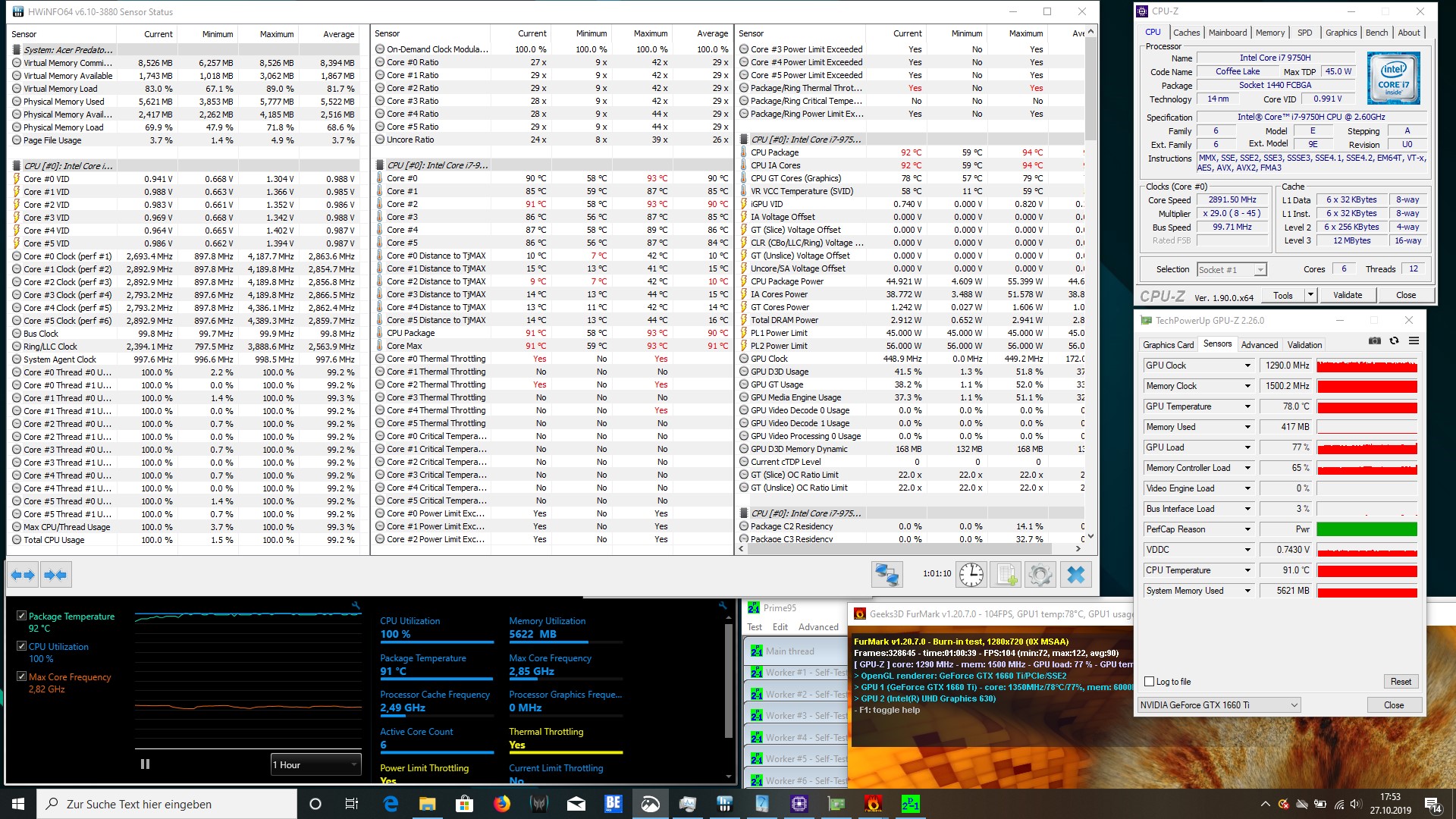Open Microsoft Edge from the taskbar
The height and width of the screenshot is (819, 1456).
coord(391,803)
